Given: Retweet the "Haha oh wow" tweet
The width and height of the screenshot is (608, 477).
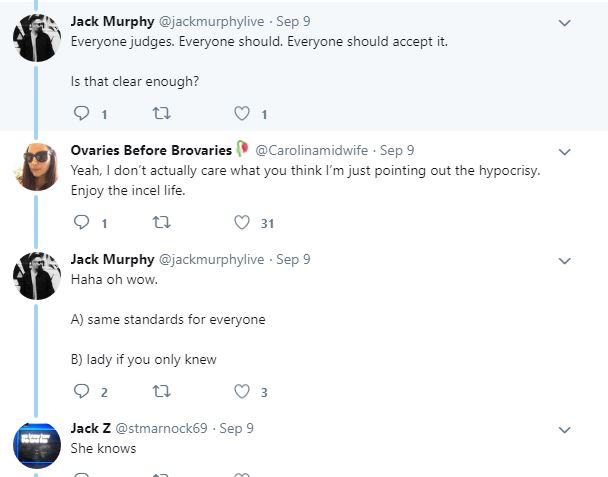Looking at the screenshot, I should point(161,391).
